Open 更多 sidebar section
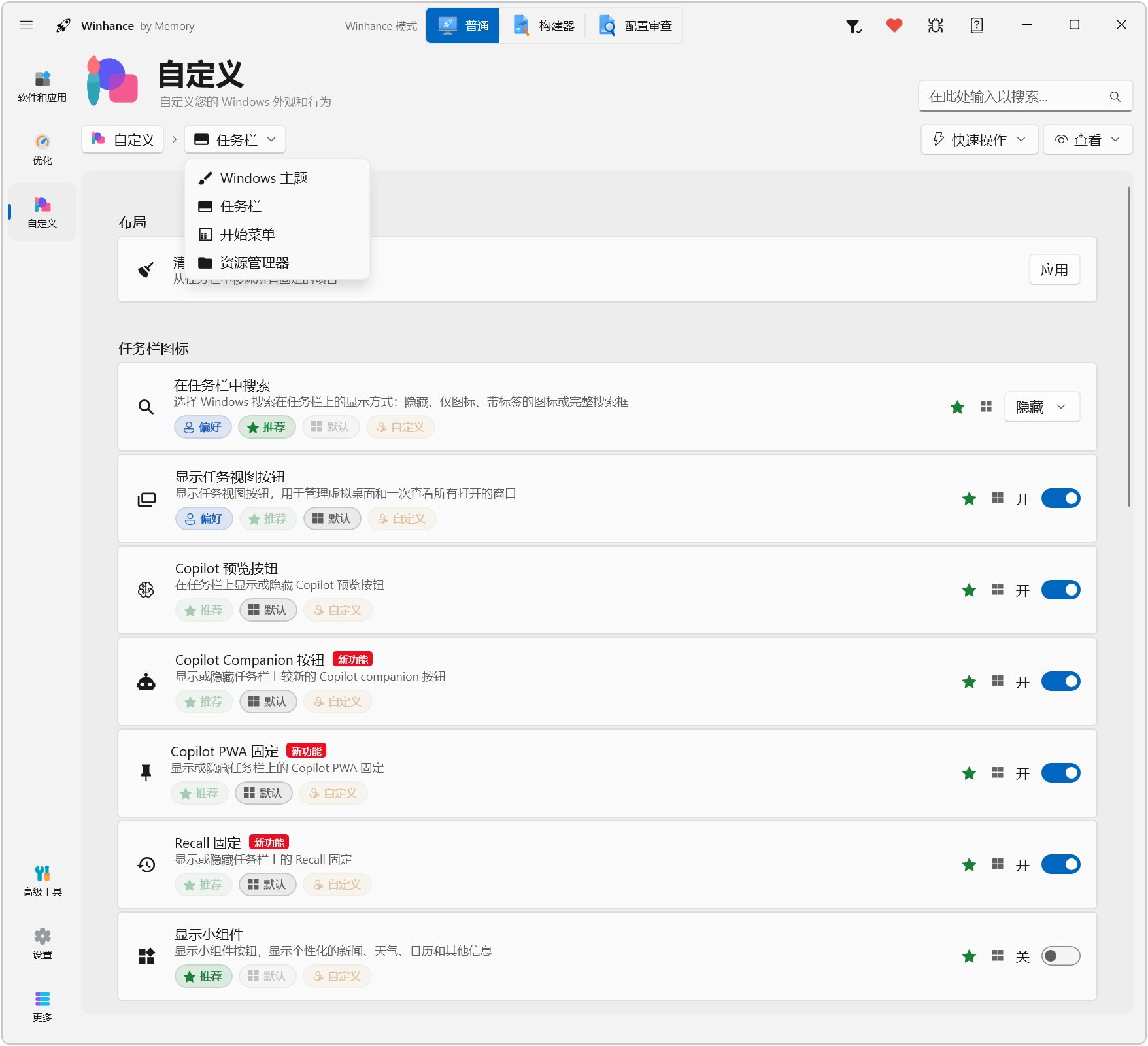1148x1046 pixels. [x=42, y=1007]
